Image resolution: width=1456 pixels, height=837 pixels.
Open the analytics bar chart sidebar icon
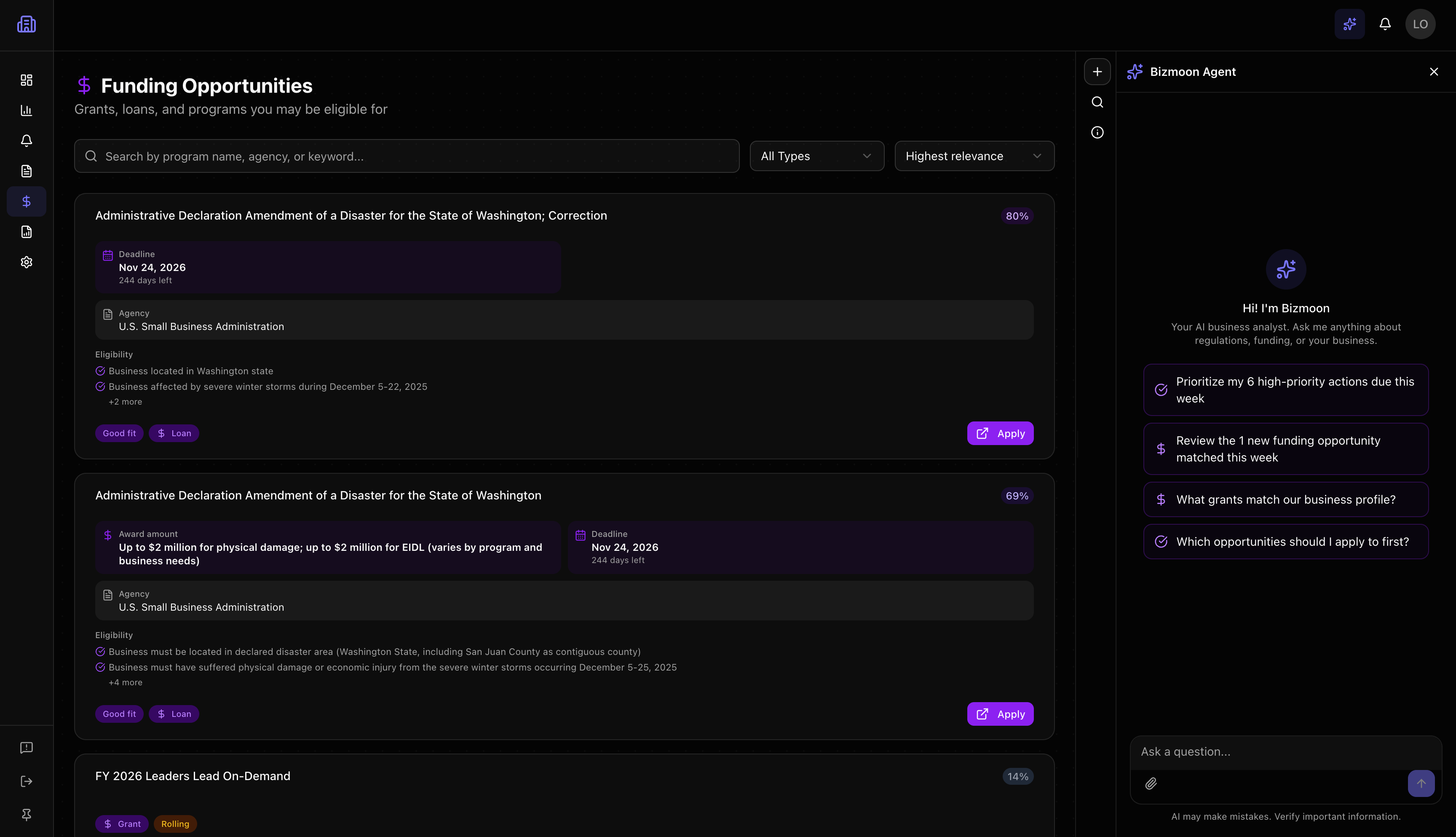click(x=27, y=110)
